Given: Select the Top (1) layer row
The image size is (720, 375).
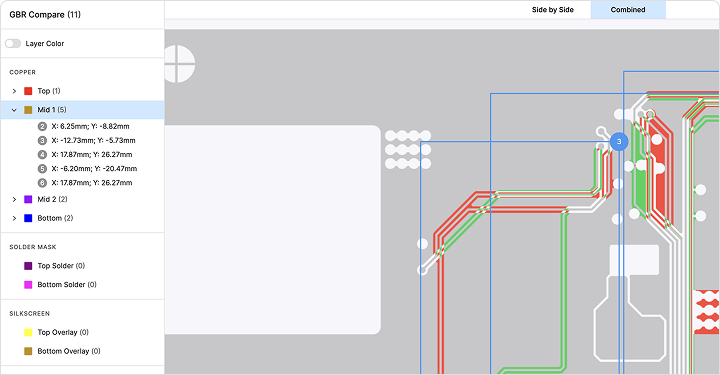Looking at the screenshot, I should pos(82,91).
